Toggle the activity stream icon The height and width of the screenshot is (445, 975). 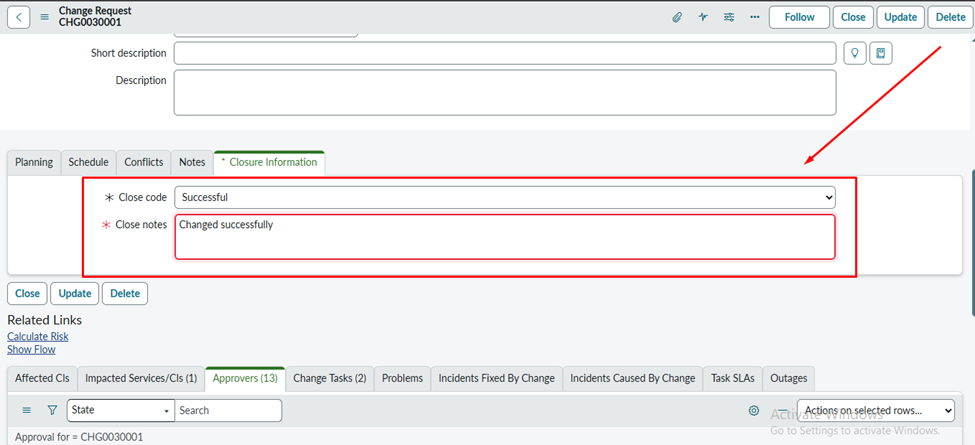tap(703, 17)
